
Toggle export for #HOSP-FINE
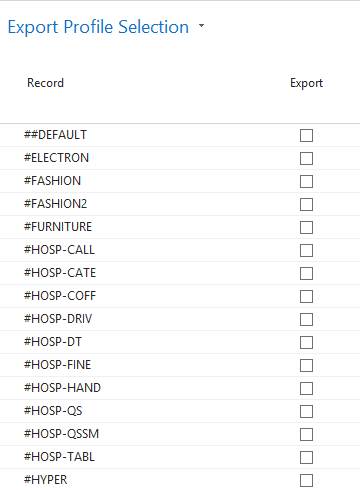306,365
